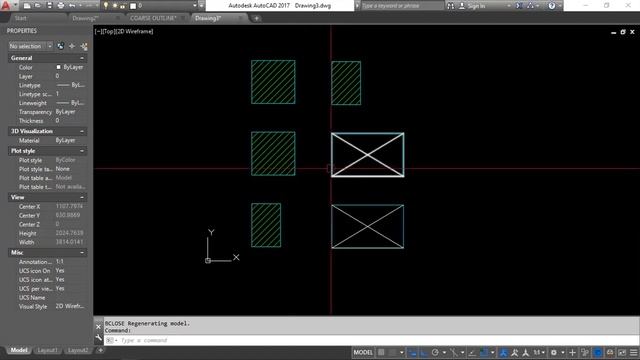Click the Undo arrow icon
This screenshot has width=640, height=360.
72,6
